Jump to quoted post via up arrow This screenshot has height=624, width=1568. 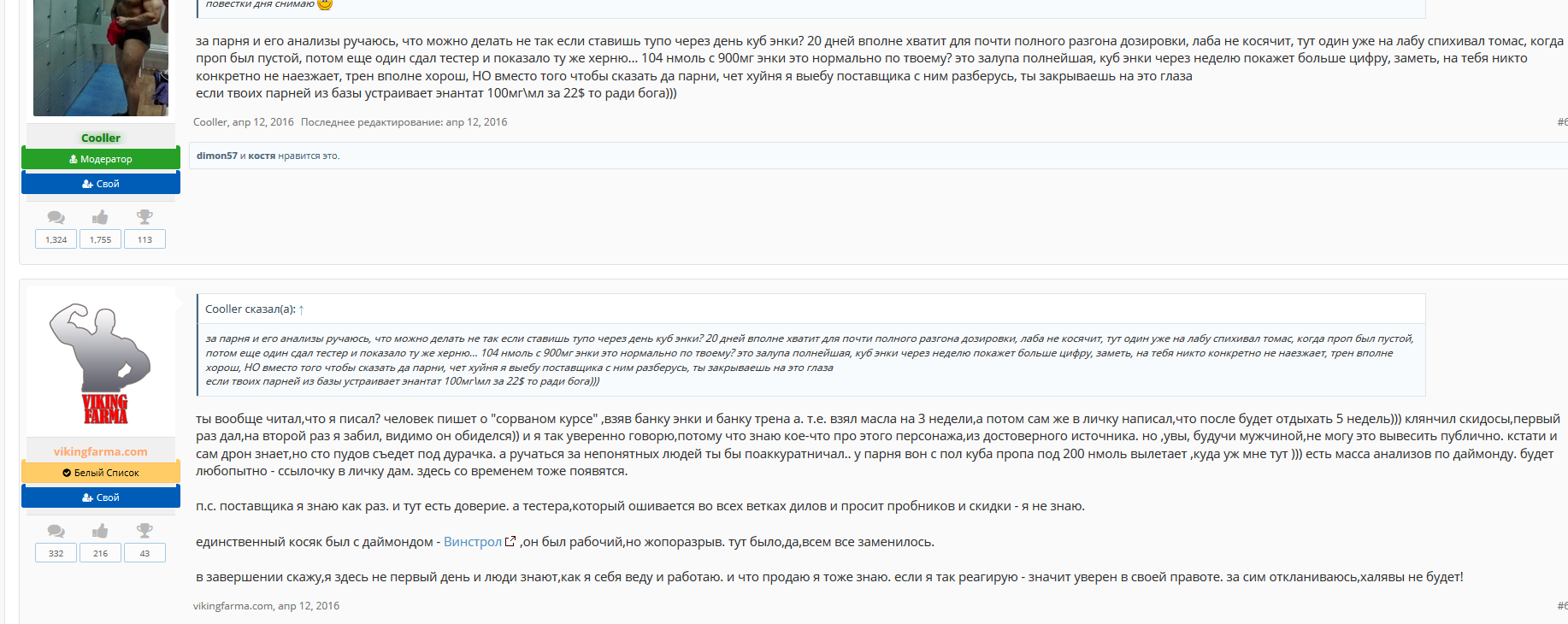tap(301, 309)
